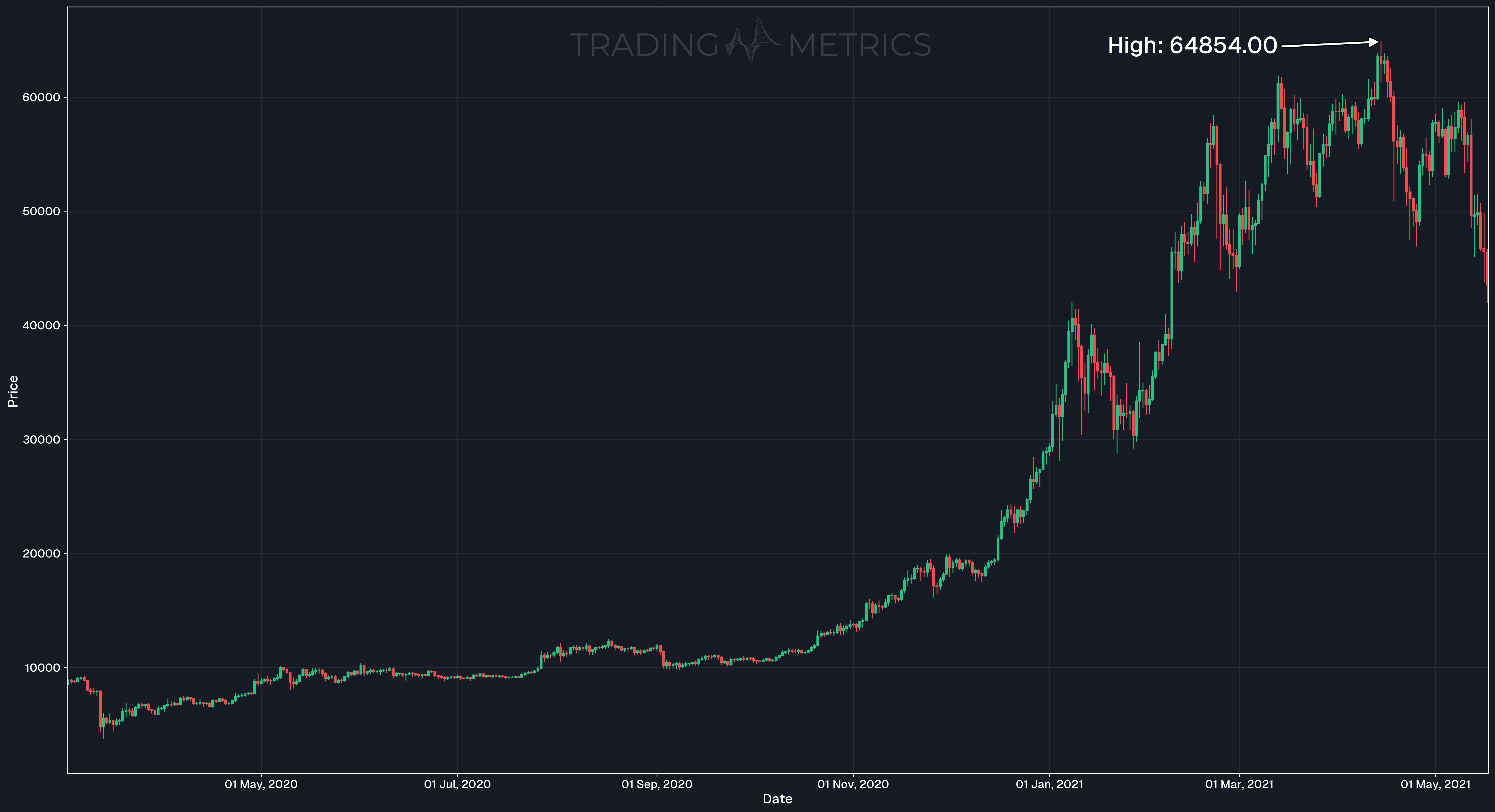
Task: Click the 60000 price axis label
Action: 41,97
